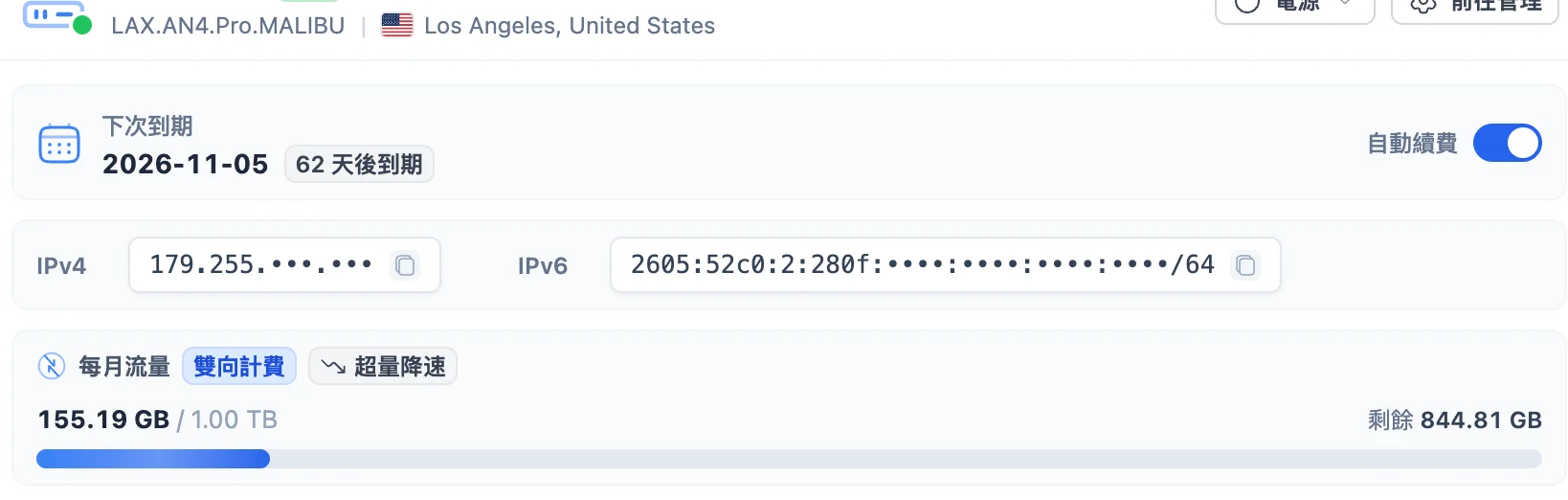The image size is (1568, 500).
Task: Copy the IPv6 address with the copy icon
Action: pyautogui.click(x=1245, y=265)
